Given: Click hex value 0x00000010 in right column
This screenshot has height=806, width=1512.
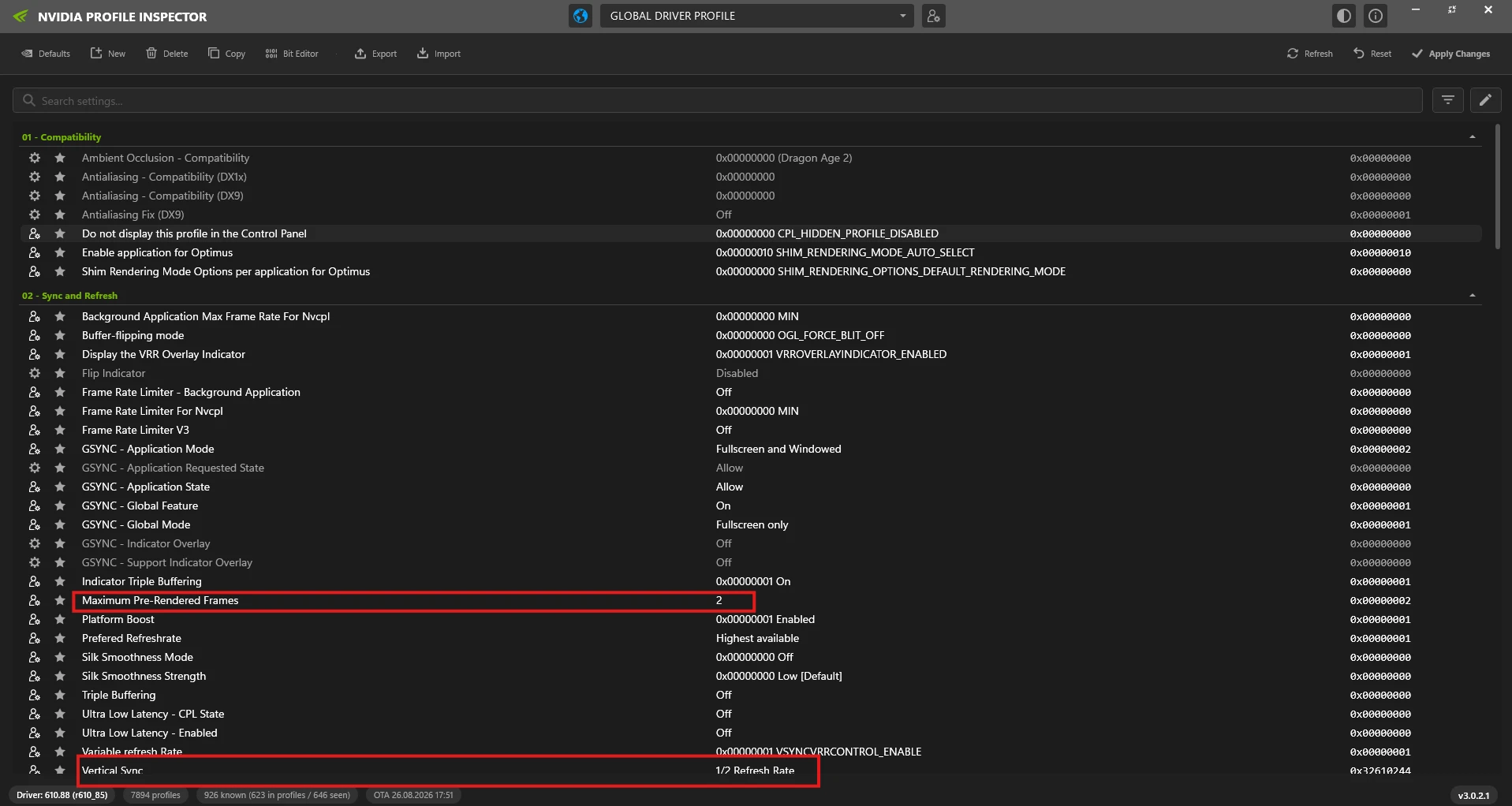Looking at the screenshot, I should 1380,252.
